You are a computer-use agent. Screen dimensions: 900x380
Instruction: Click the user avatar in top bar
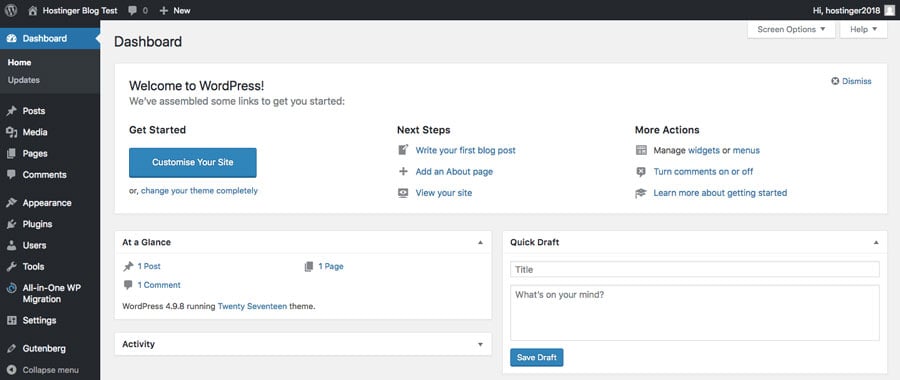tap(889, 10)
